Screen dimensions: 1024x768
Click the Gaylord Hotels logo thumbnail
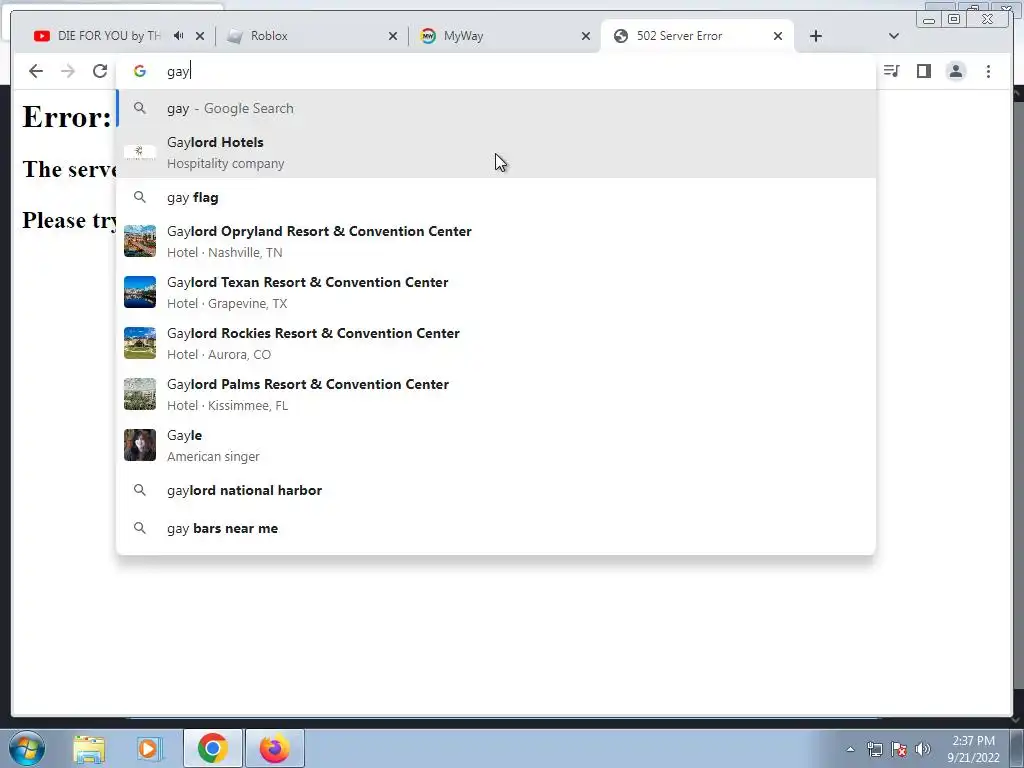[x=140, y=152]
